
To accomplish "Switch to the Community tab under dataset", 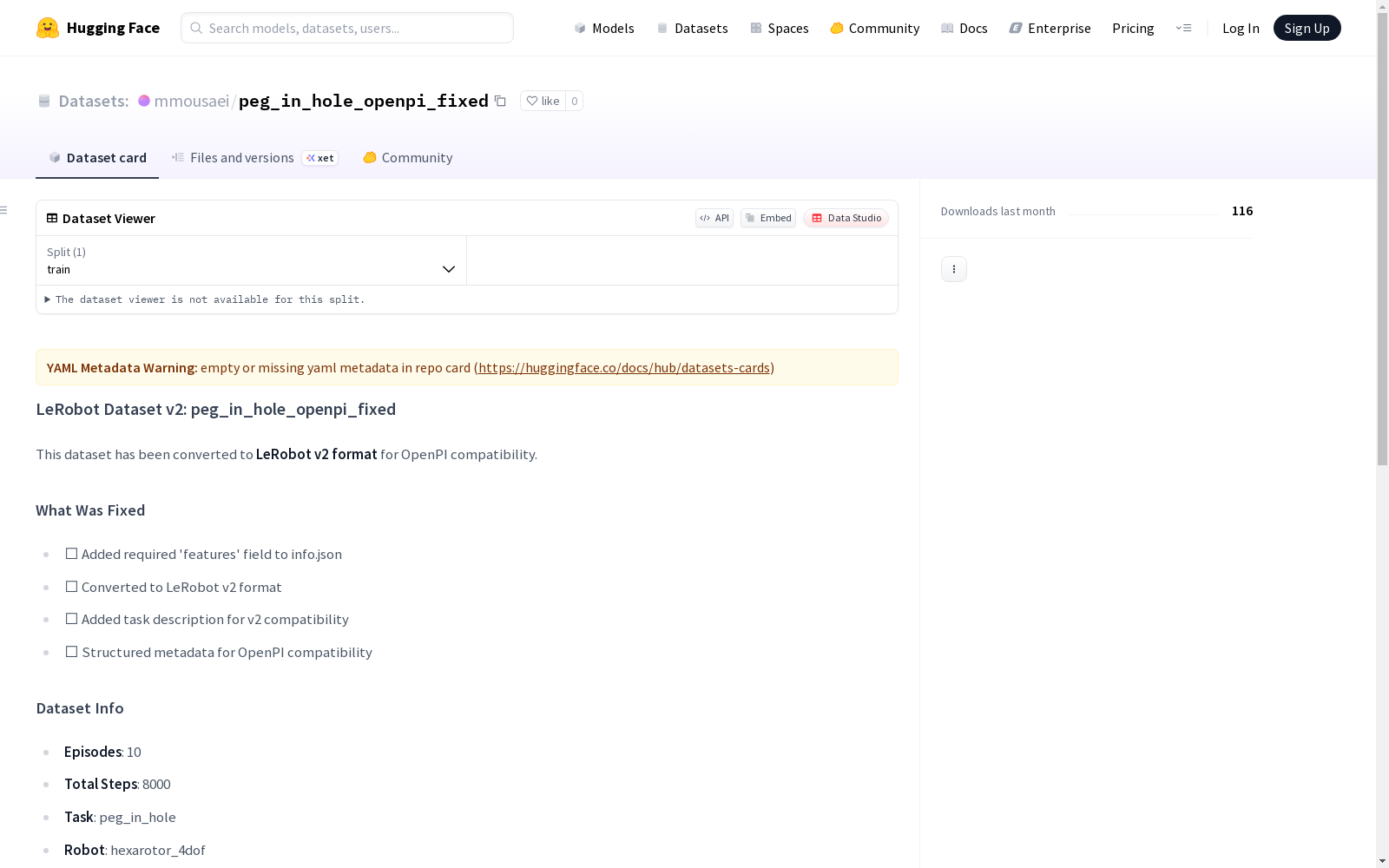I will (408, 158).
